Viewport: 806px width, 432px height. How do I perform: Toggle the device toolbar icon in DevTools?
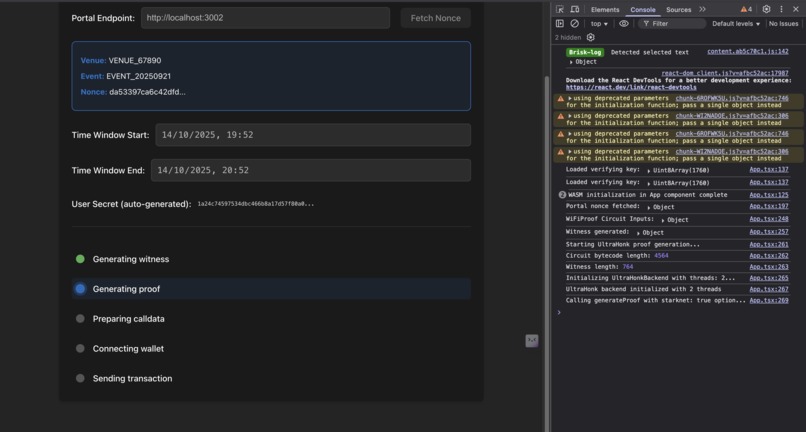coord(575,9)
